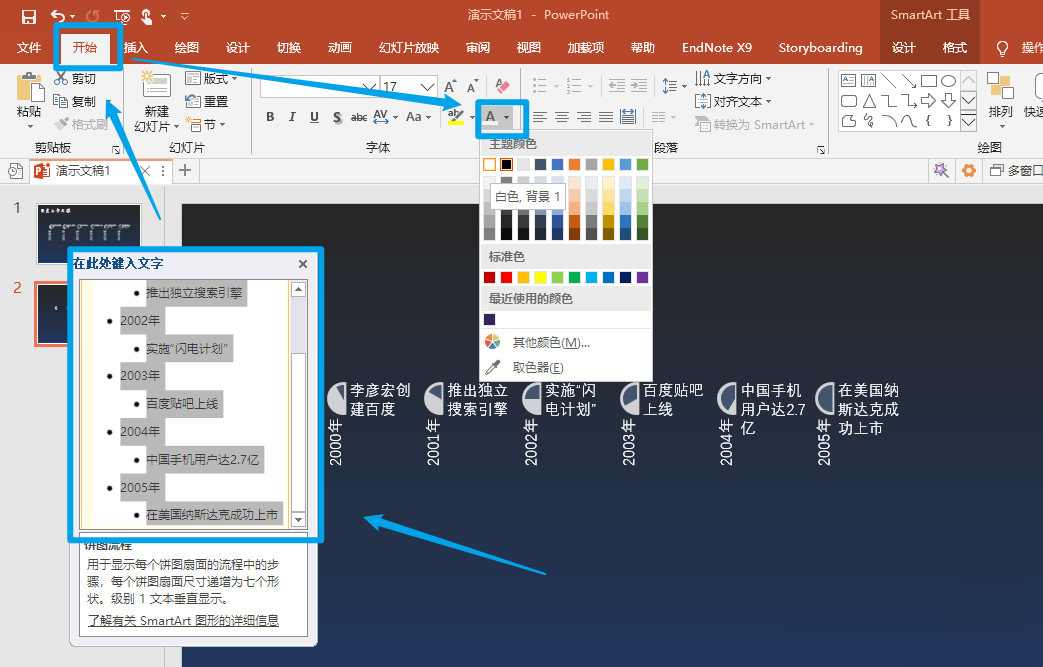Select the down block arrow shape
Screen dimensions: 1043x667
(949, 101)
